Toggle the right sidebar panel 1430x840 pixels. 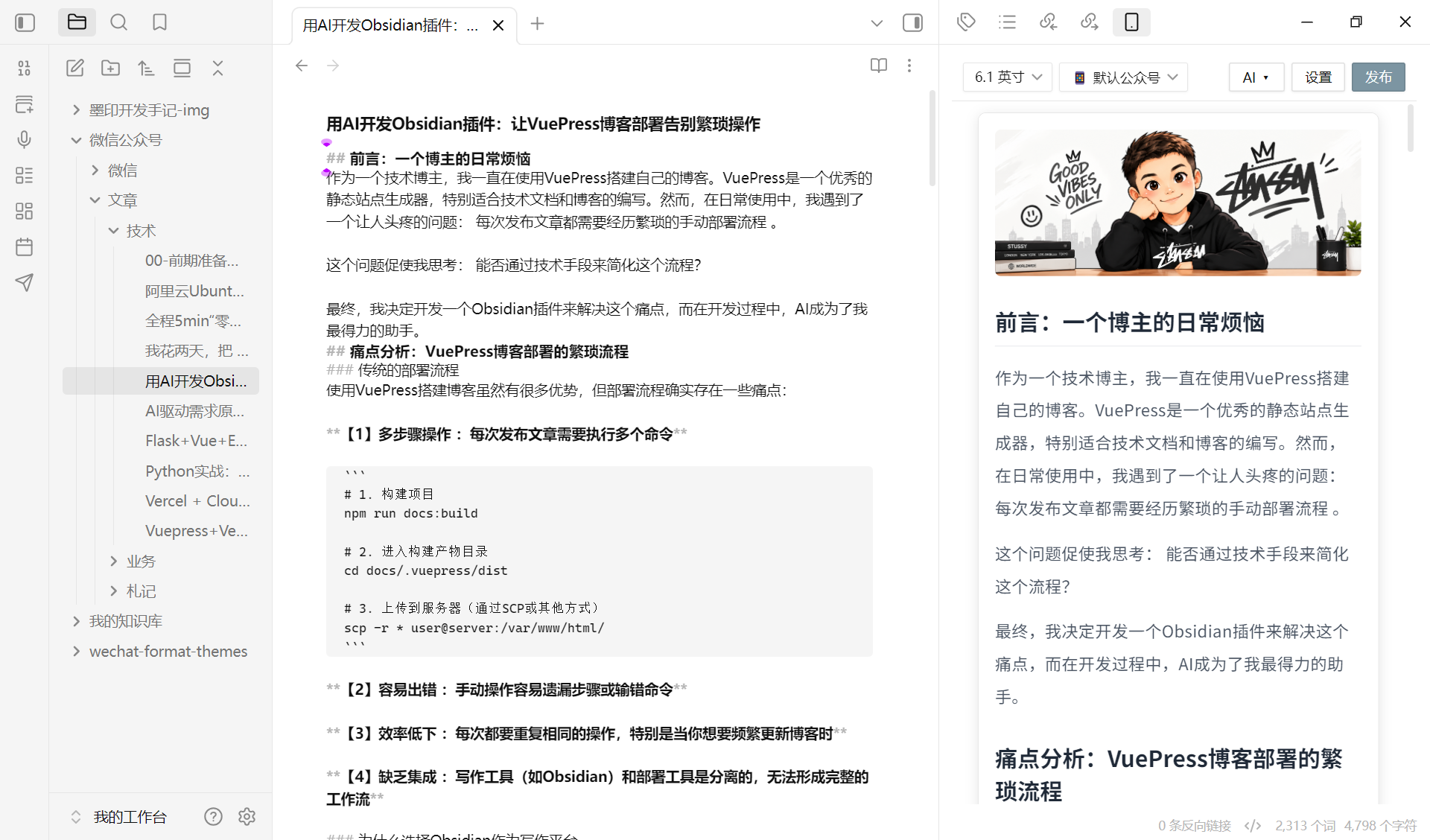point(912,23)
